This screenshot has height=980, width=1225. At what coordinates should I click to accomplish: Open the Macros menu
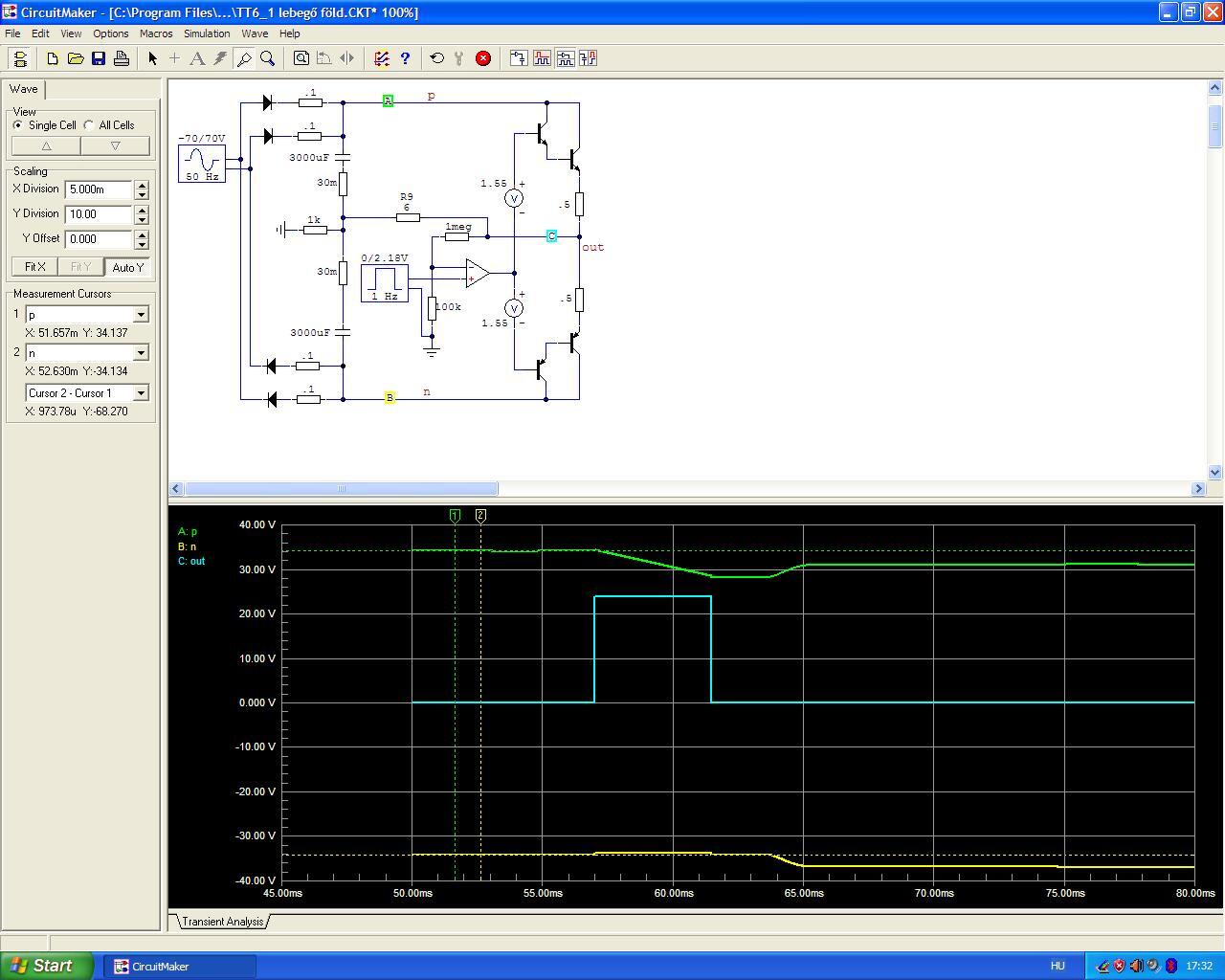click(x=156, y=33)
